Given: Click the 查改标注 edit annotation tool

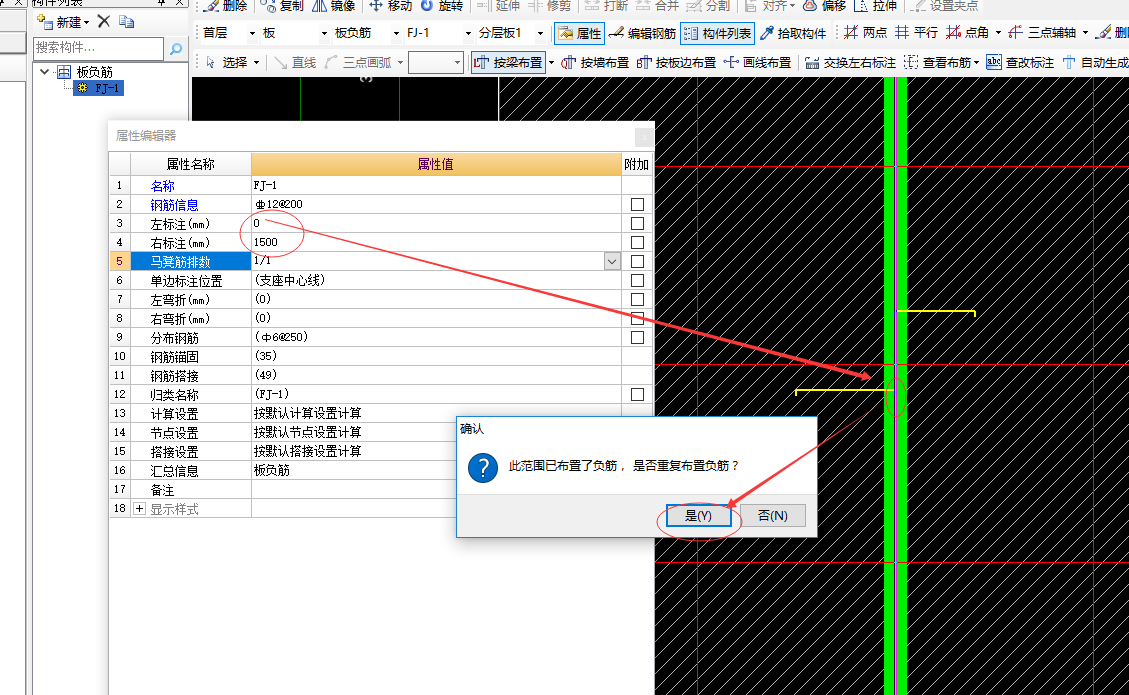Looking at the screenshot, I should (1020, 63).
